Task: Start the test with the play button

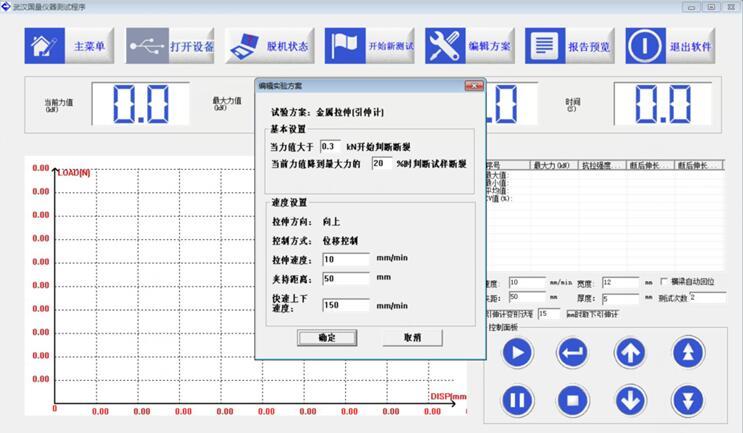Action: pyautogui.click(x=517, y=352)
